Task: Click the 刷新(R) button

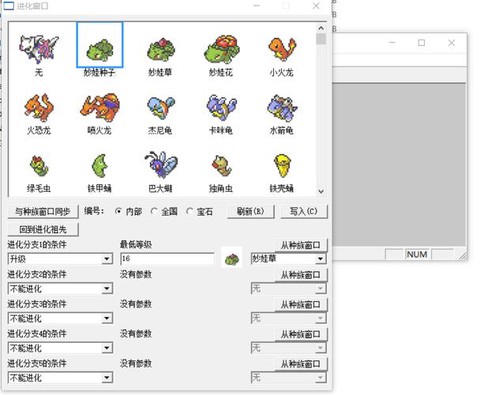Action: point(251,211)
